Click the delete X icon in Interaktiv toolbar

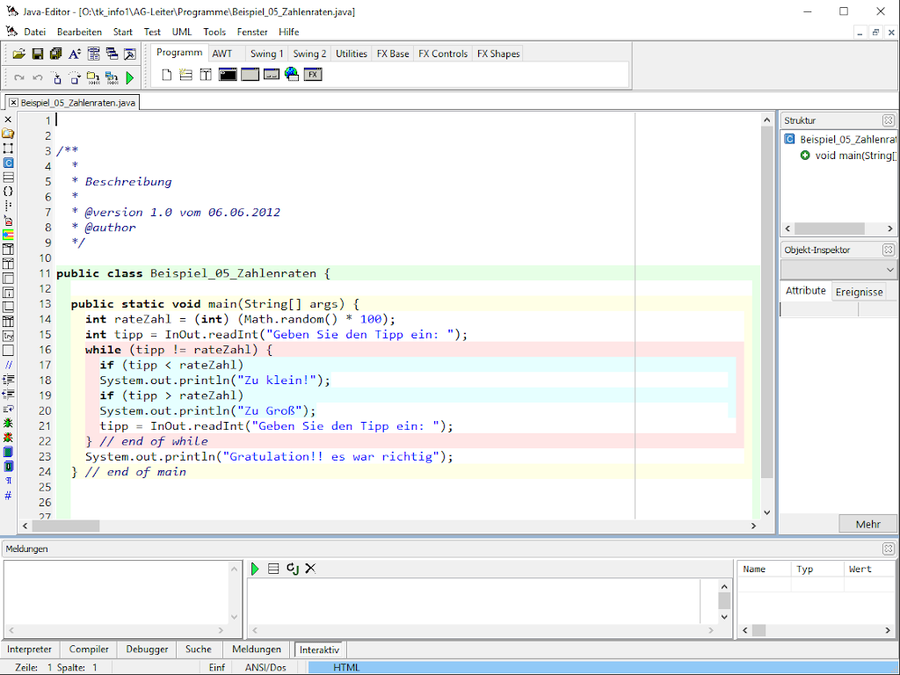coord(310,568)
